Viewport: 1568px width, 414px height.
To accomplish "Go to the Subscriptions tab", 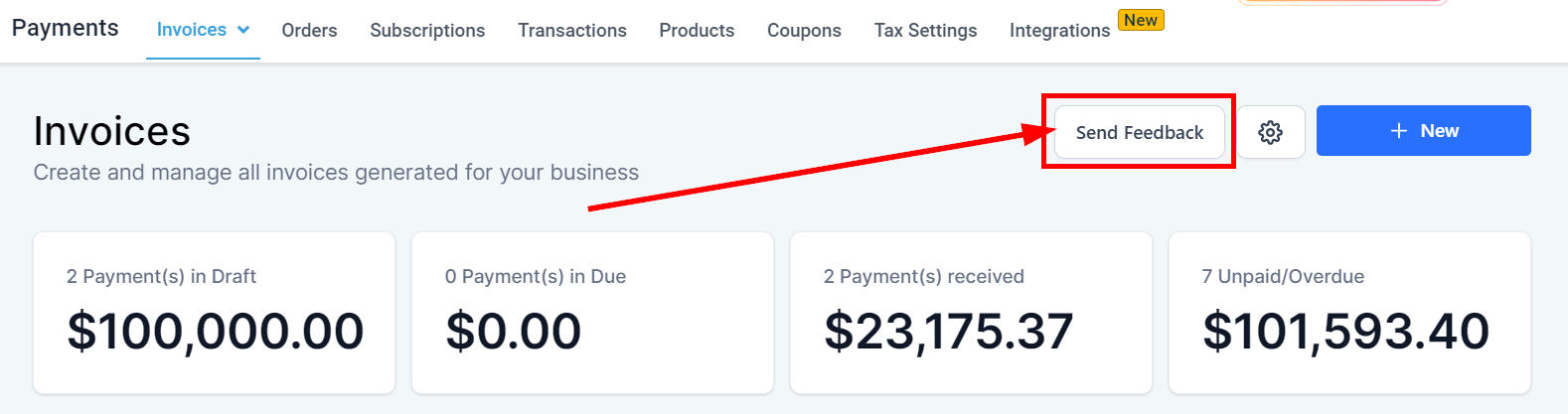I will [427, 31].
